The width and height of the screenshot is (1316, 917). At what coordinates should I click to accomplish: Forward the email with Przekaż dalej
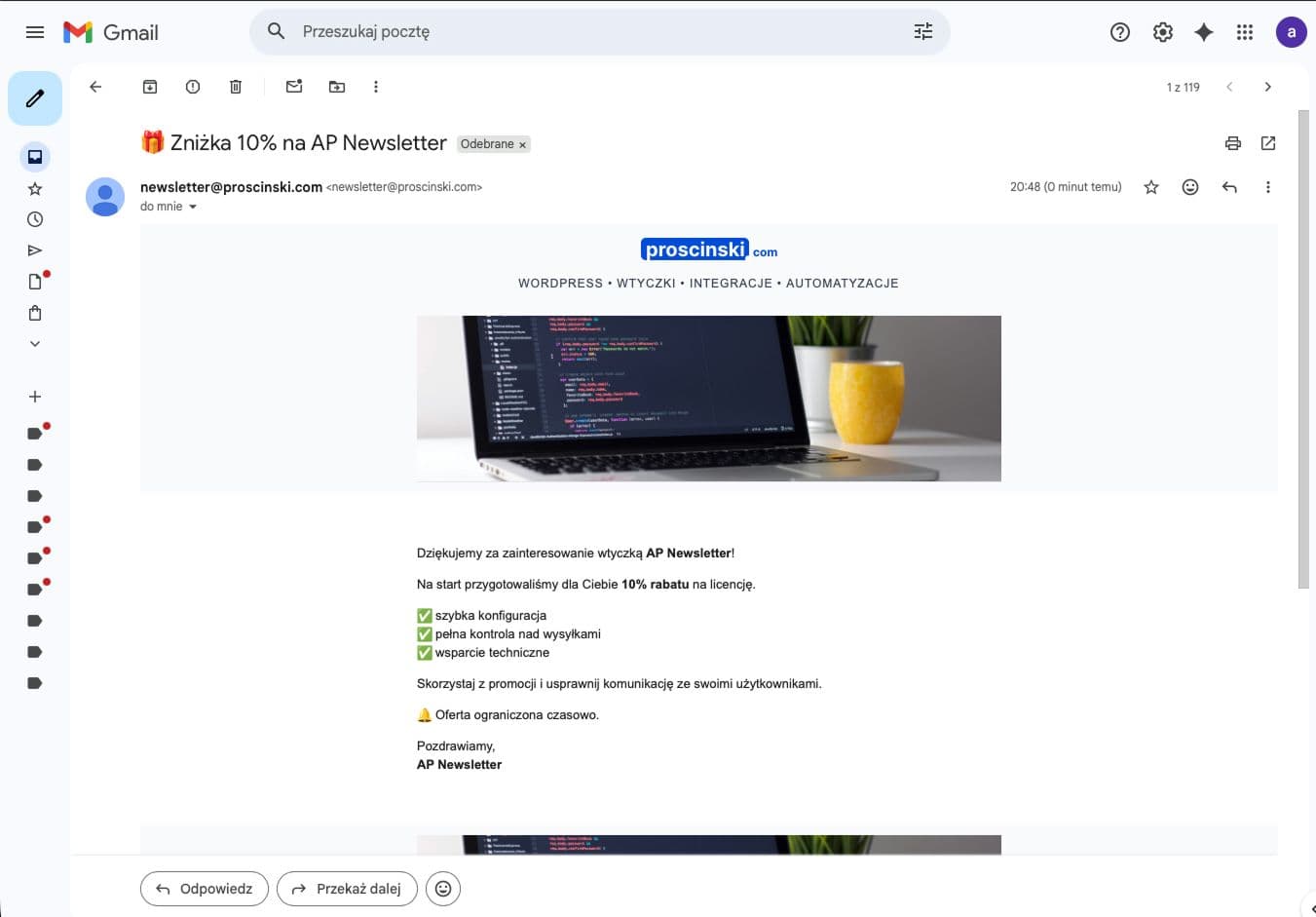[347, 888]
